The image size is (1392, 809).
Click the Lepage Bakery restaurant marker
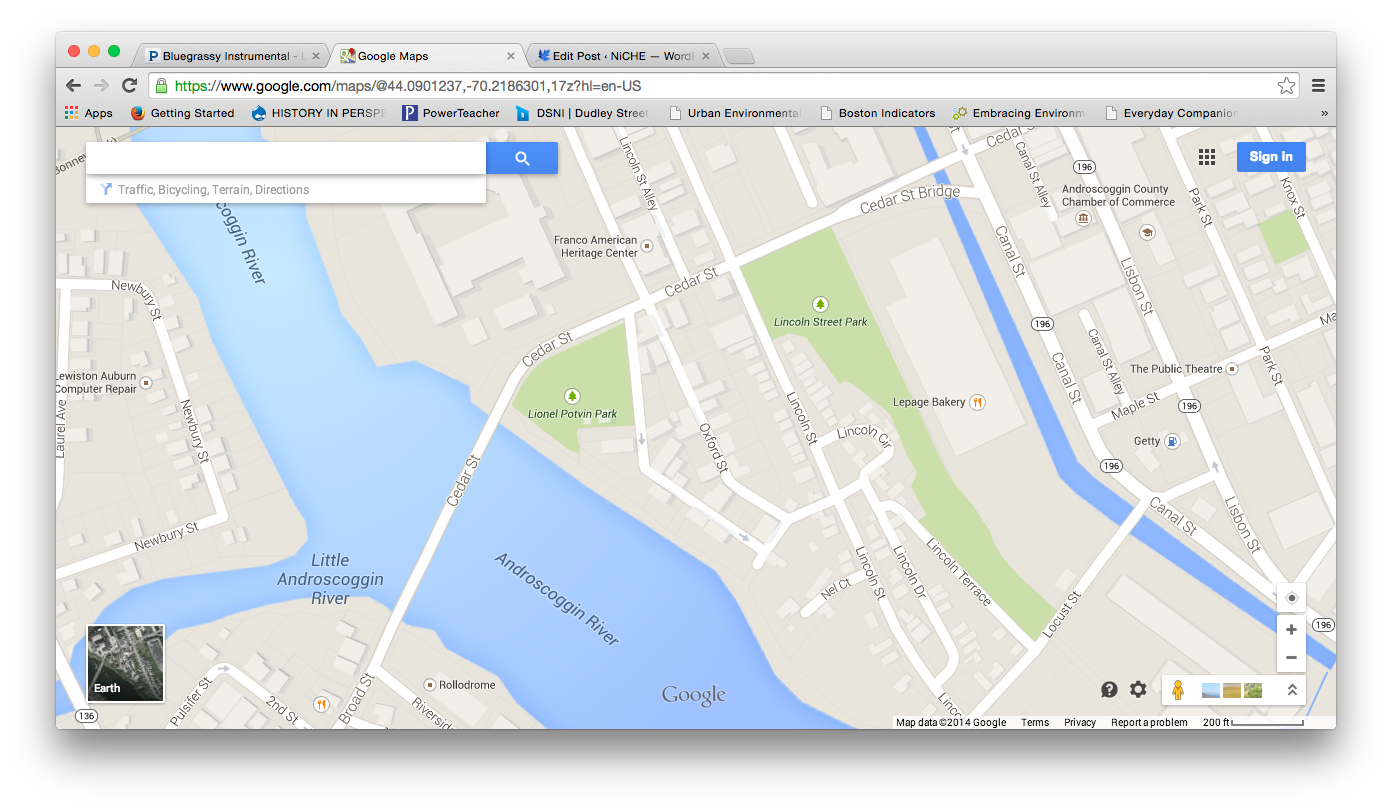pyautogui.click(x=978, y=402)
